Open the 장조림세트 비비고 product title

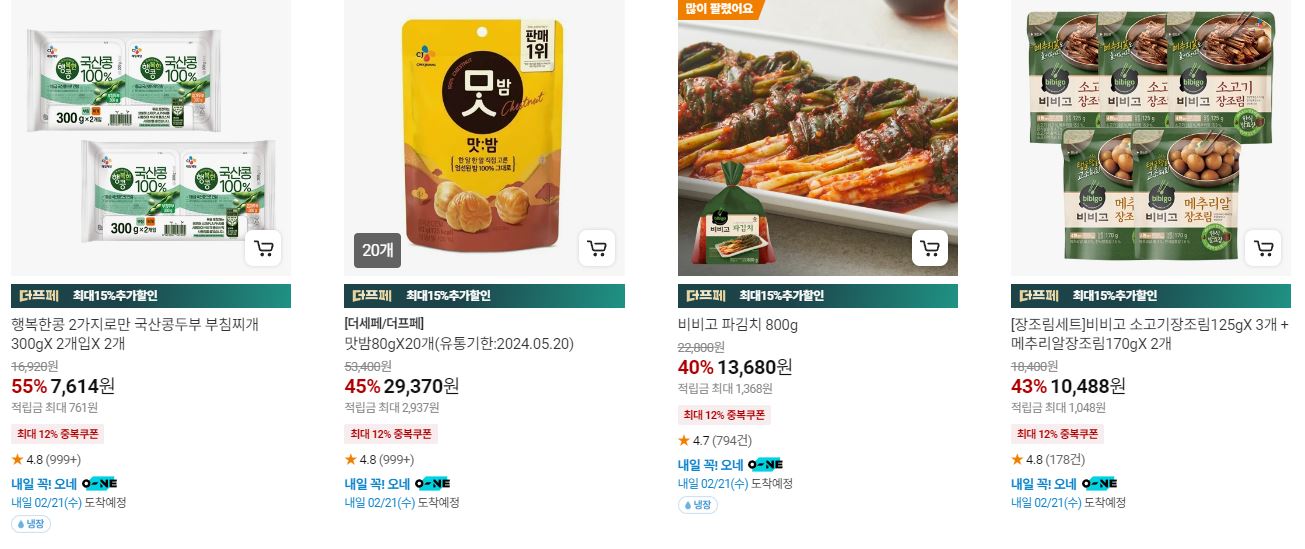(x=1150, y=334)
